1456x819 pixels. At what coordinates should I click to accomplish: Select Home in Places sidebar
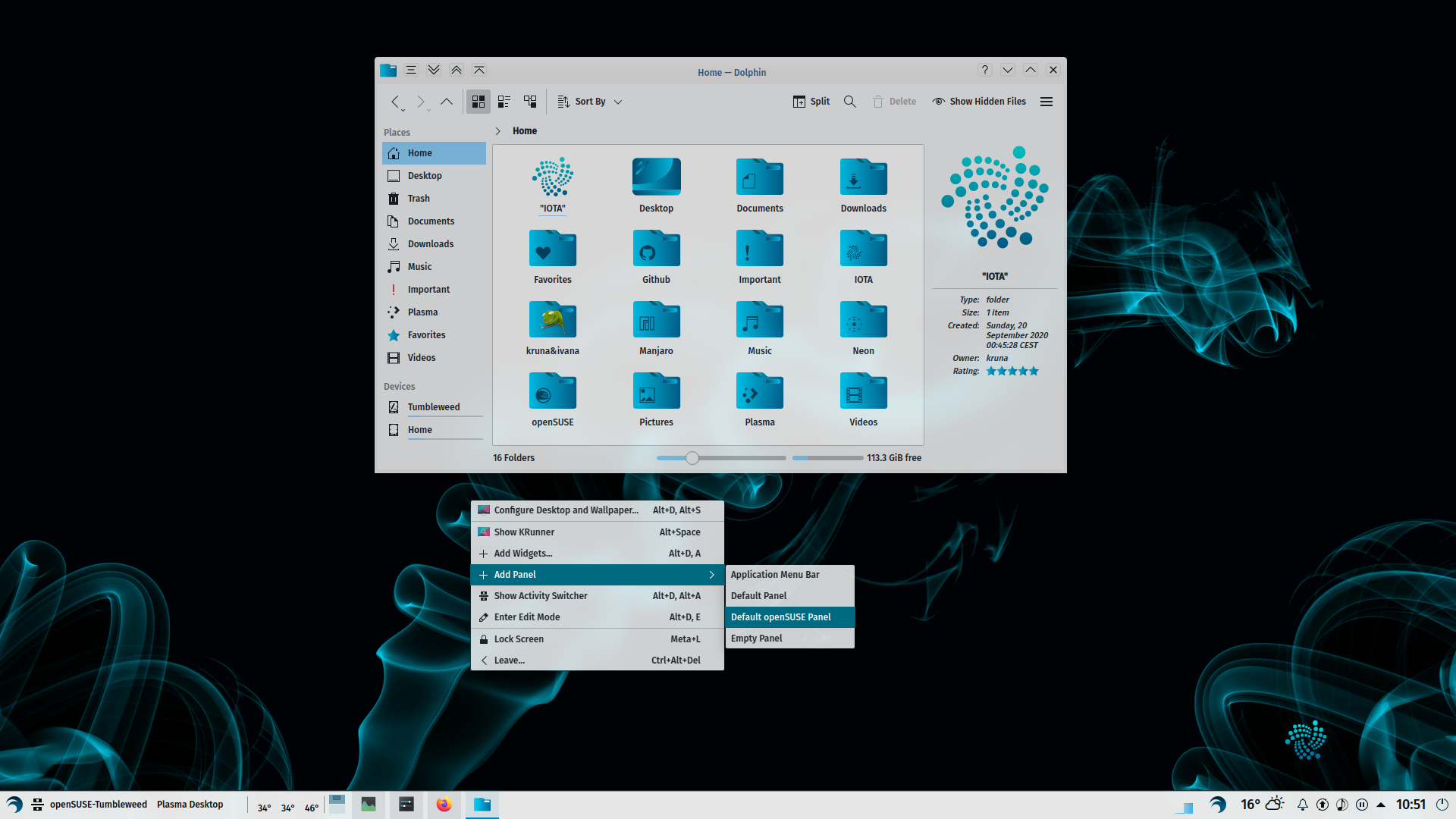click(x=434, y=153)
